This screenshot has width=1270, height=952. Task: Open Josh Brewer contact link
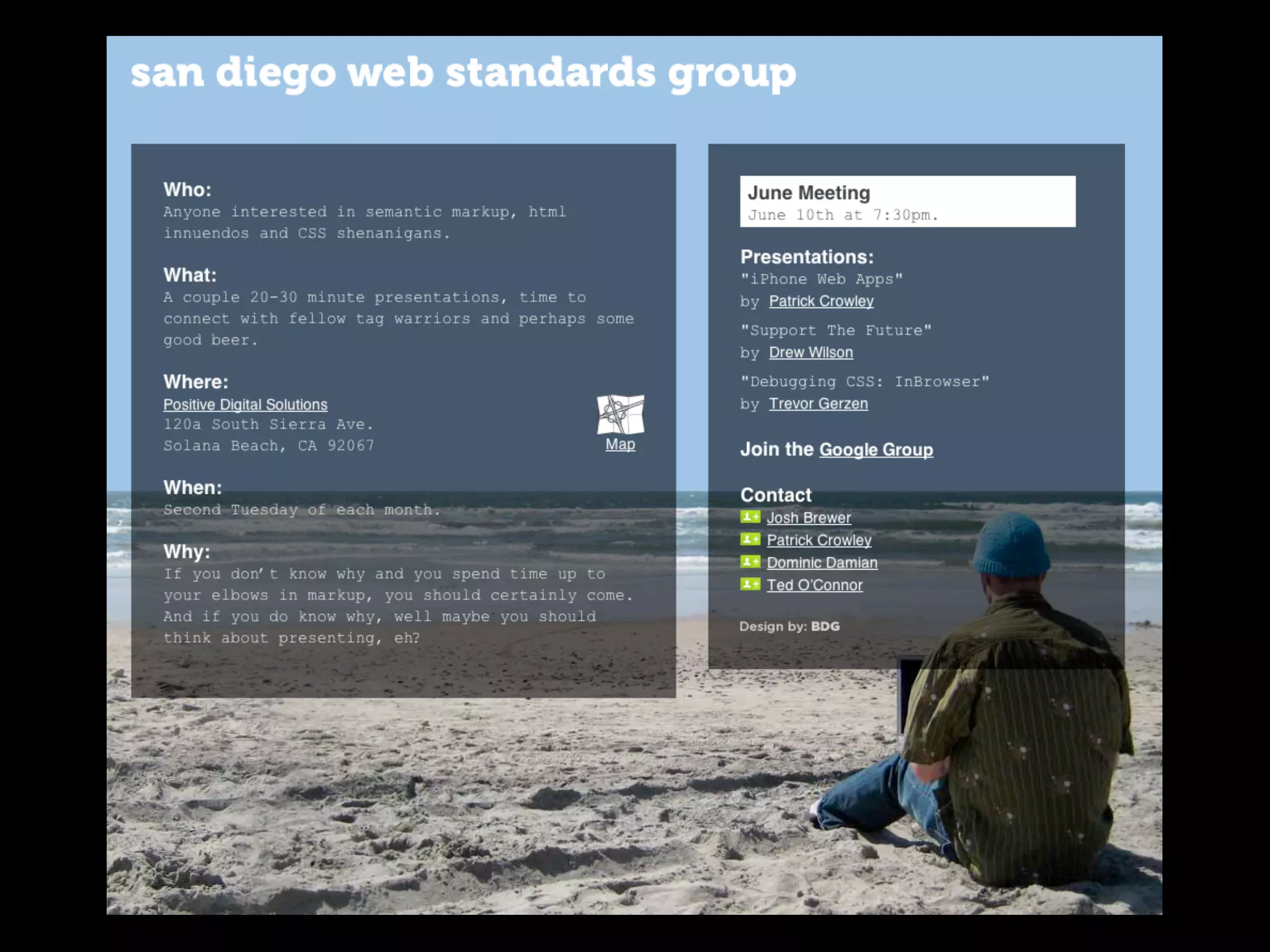pos(809,518)
